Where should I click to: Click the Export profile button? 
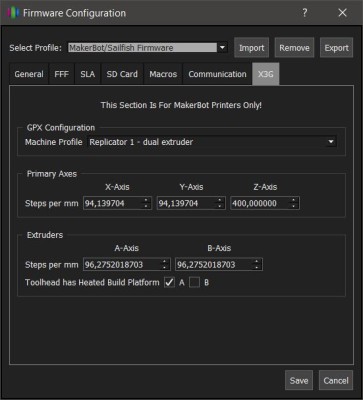coord(336,48)
